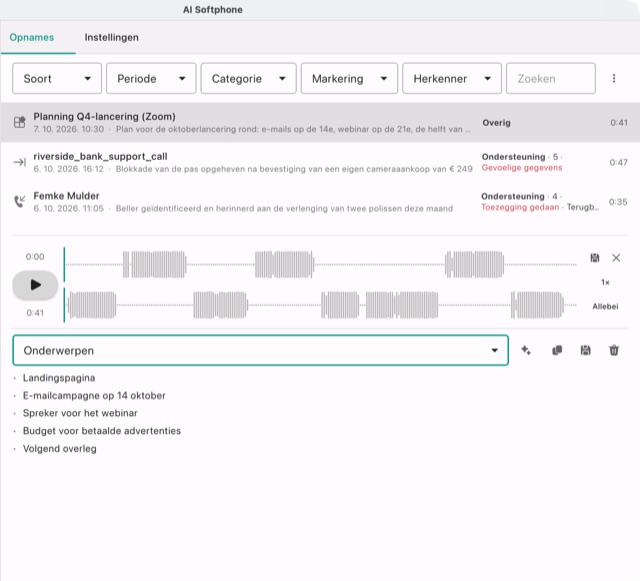
Task: Click the upper waveform track
Action: click(x=321, y=265)
